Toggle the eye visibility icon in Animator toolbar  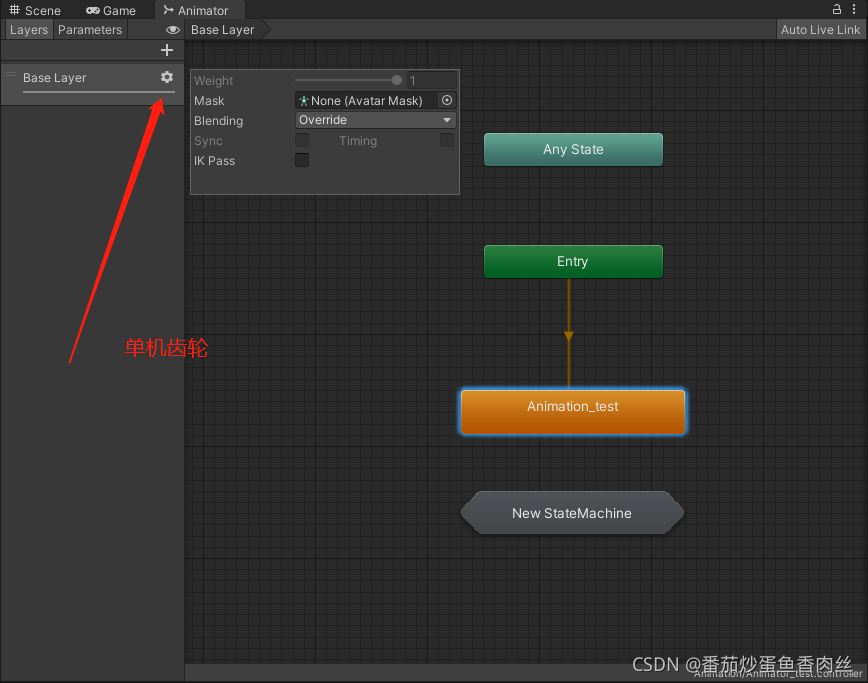click(173, 30)
